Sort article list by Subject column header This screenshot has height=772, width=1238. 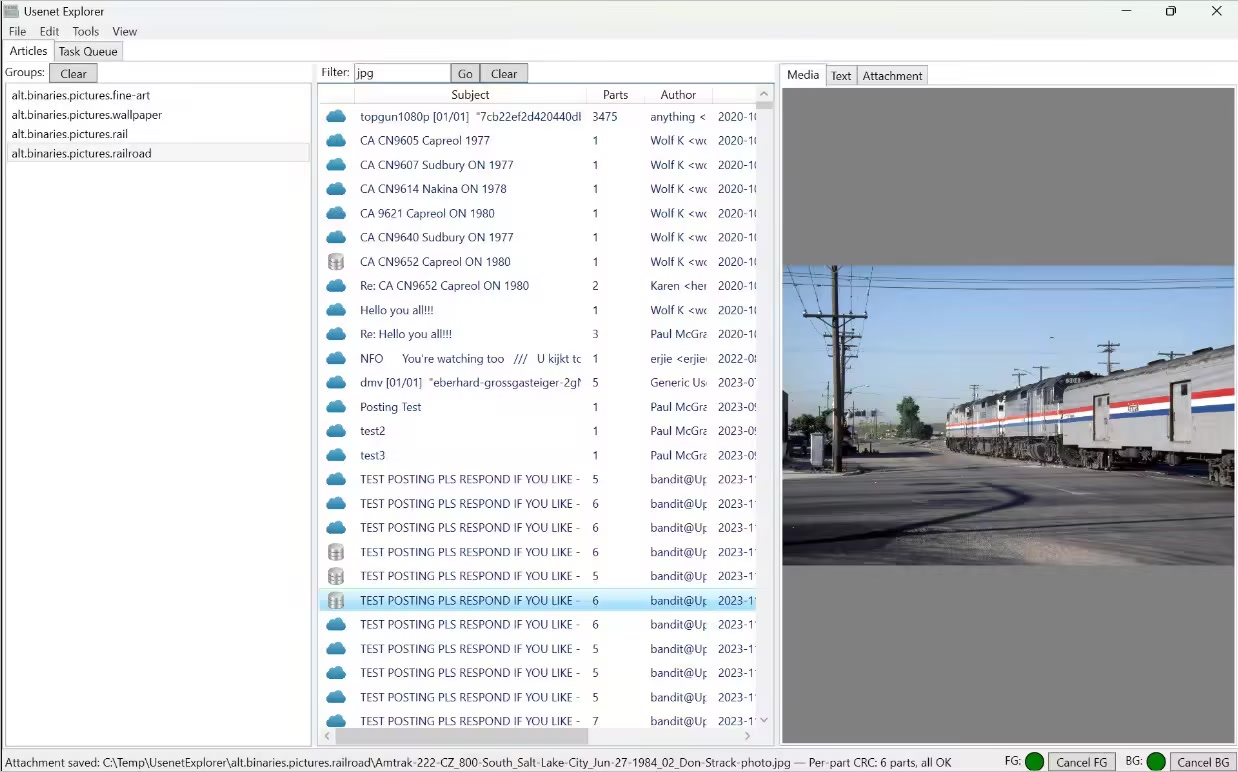[470, 95]
